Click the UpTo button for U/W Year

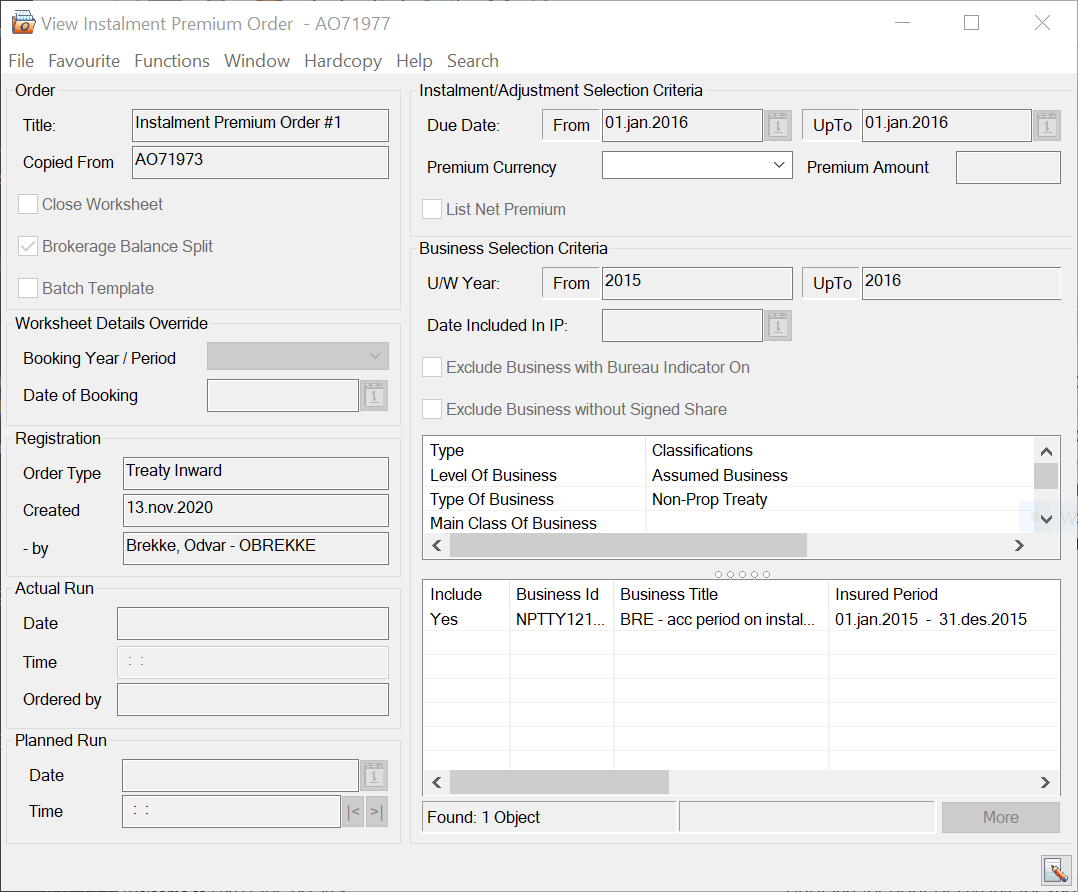click(x=830, y=283)
